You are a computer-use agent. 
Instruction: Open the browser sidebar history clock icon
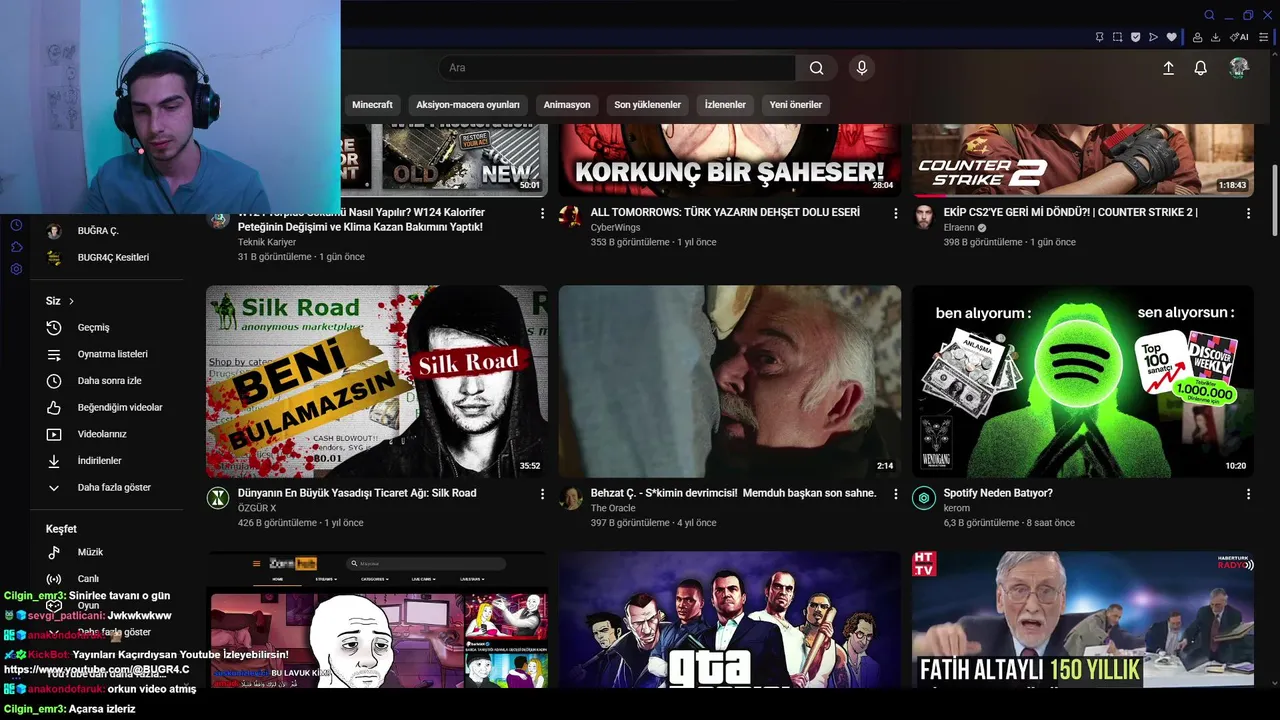[x=16, y=225]
